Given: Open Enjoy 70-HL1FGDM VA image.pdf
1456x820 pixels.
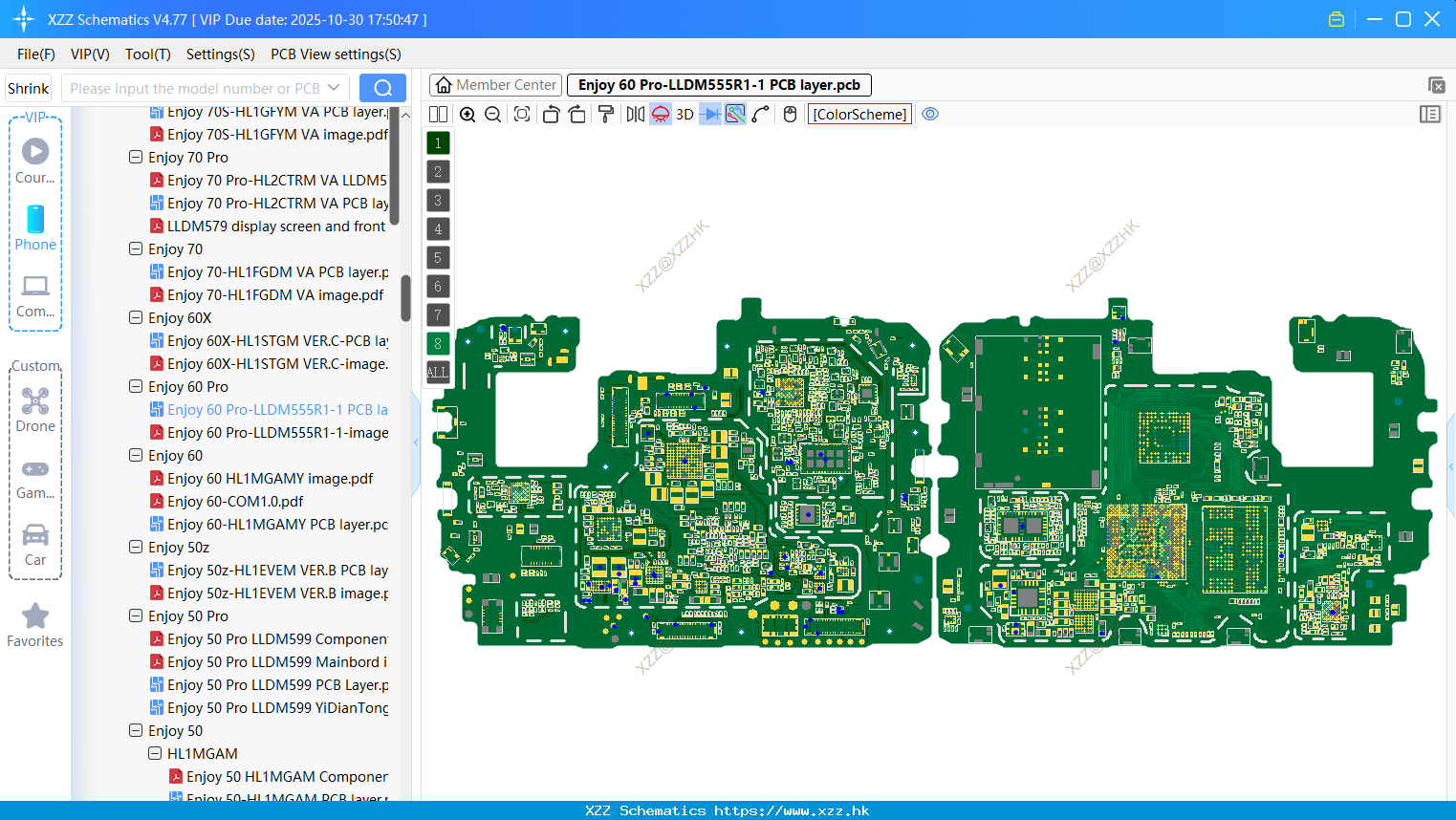Looking at the screenshot, I should 275,294.
